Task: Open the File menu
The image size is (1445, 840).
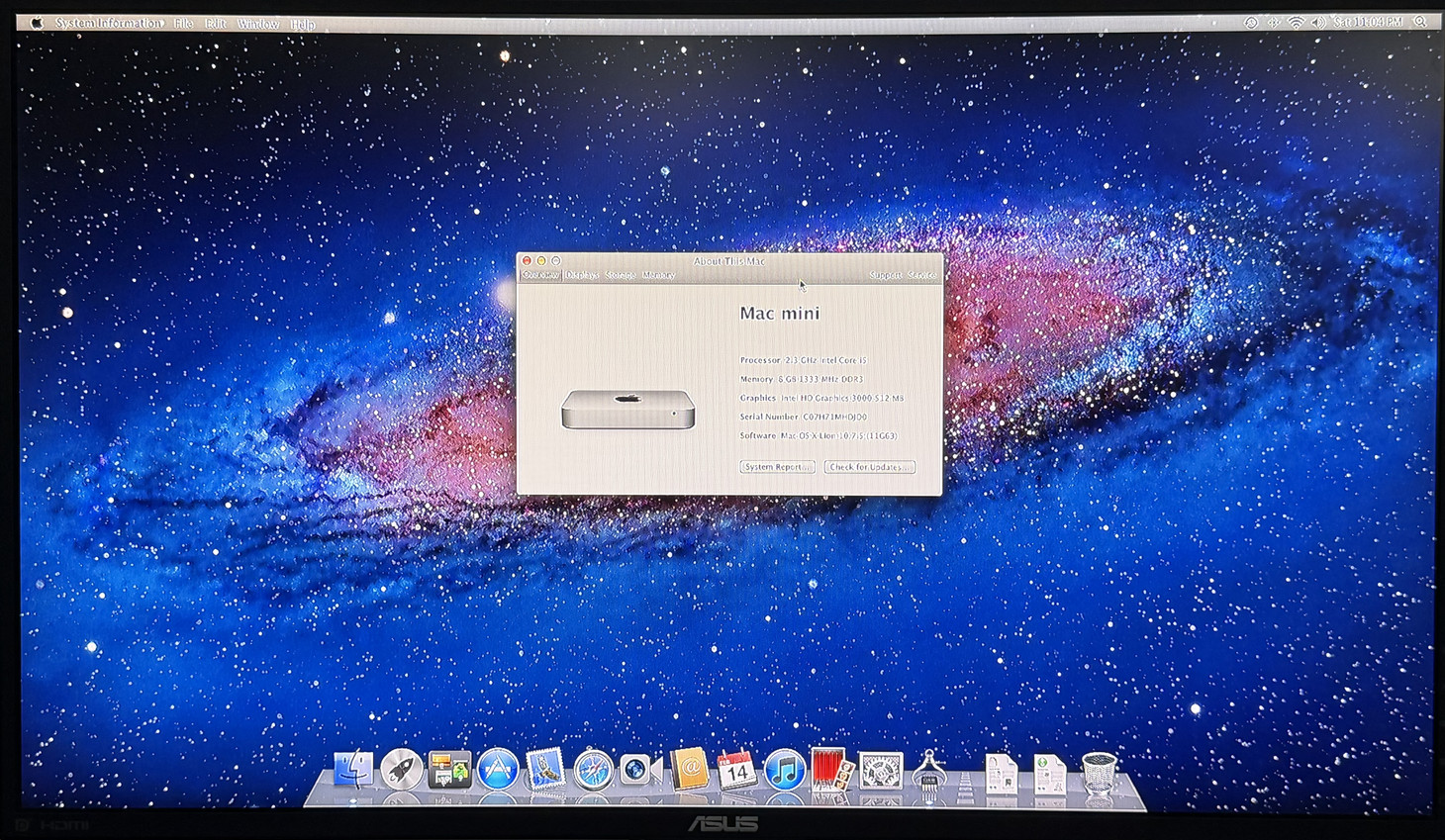Action: click(184, 23)
